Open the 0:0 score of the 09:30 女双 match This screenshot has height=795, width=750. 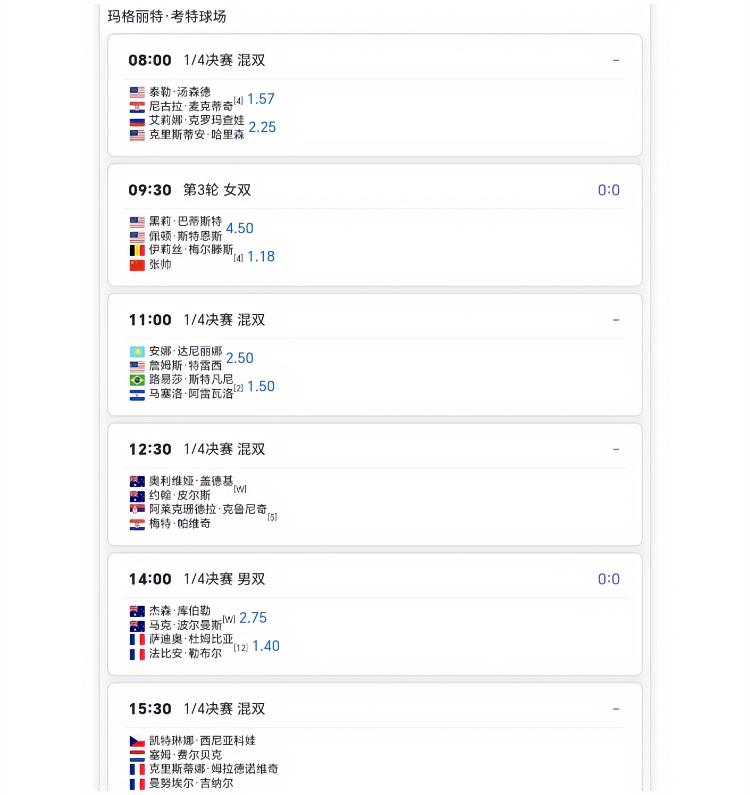click(608, 190)
